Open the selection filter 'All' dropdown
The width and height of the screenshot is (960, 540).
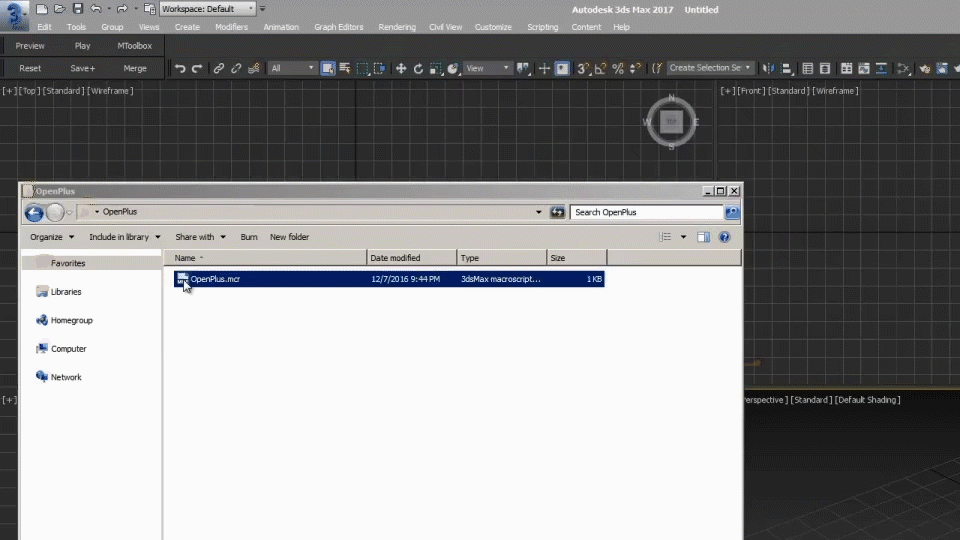tap(291, 69)
